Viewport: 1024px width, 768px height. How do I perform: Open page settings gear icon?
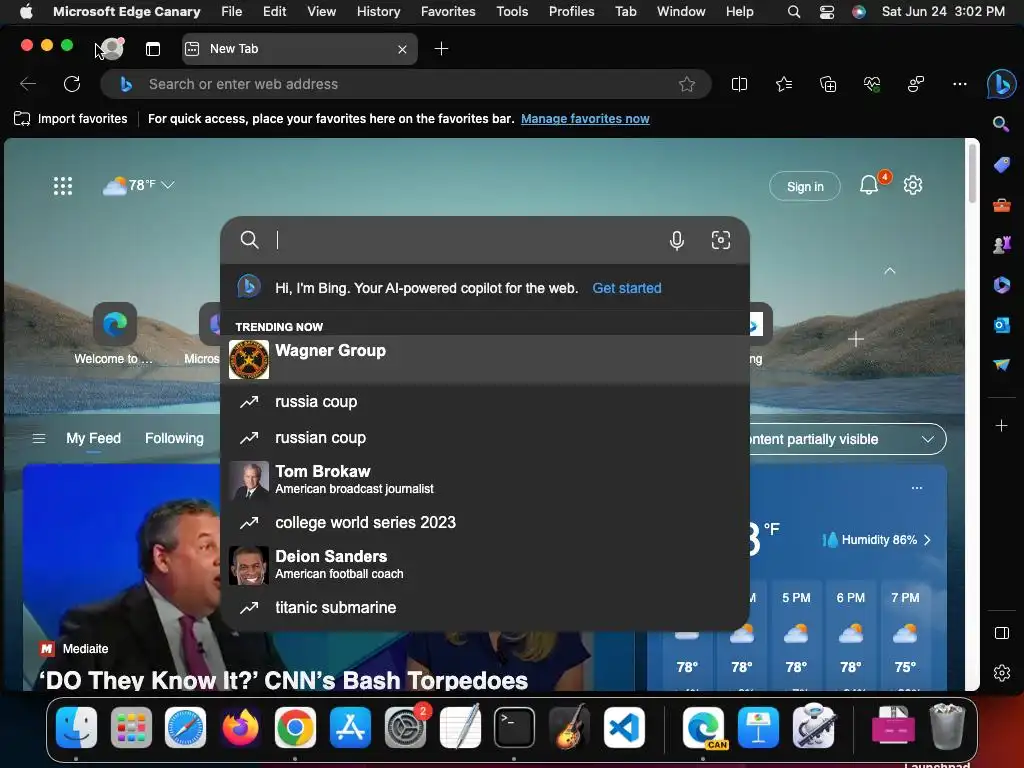click(912, 185)
